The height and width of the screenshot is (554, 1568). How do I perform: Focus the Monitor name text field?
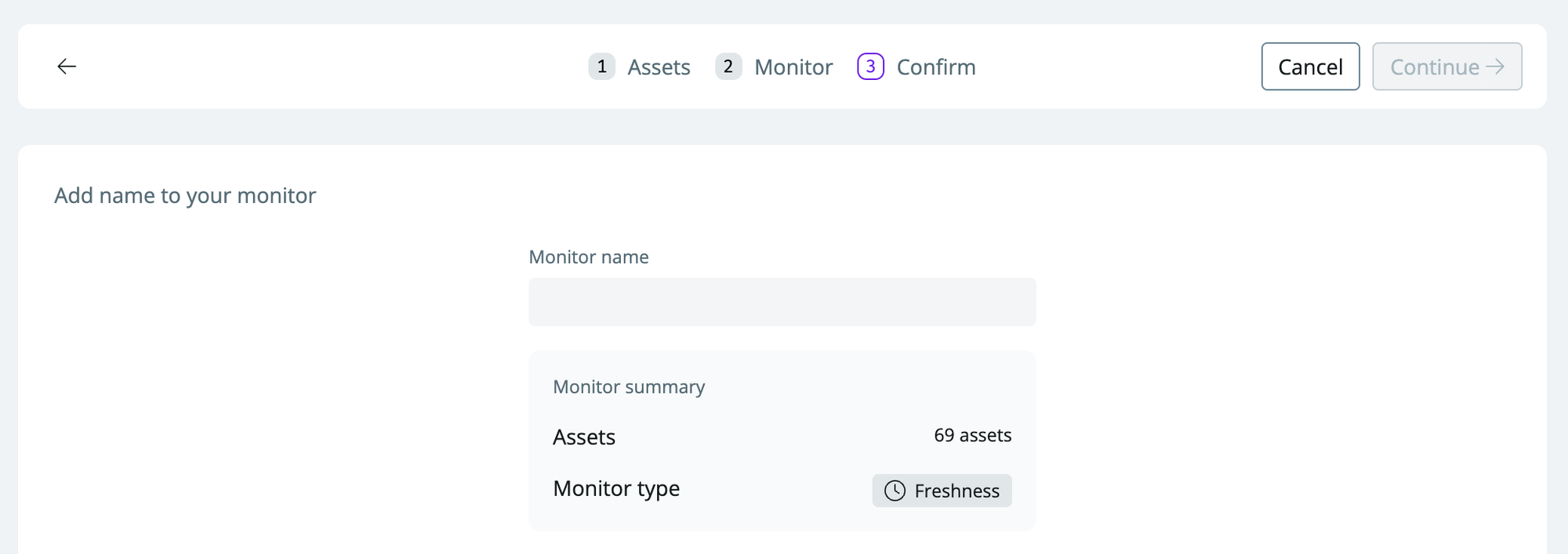tap(782, 302)
